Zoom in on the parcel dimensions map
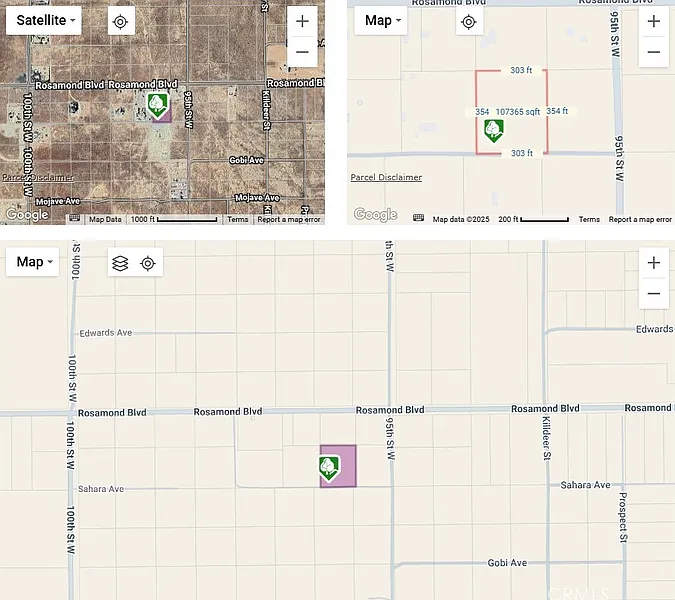 [653, 21]
